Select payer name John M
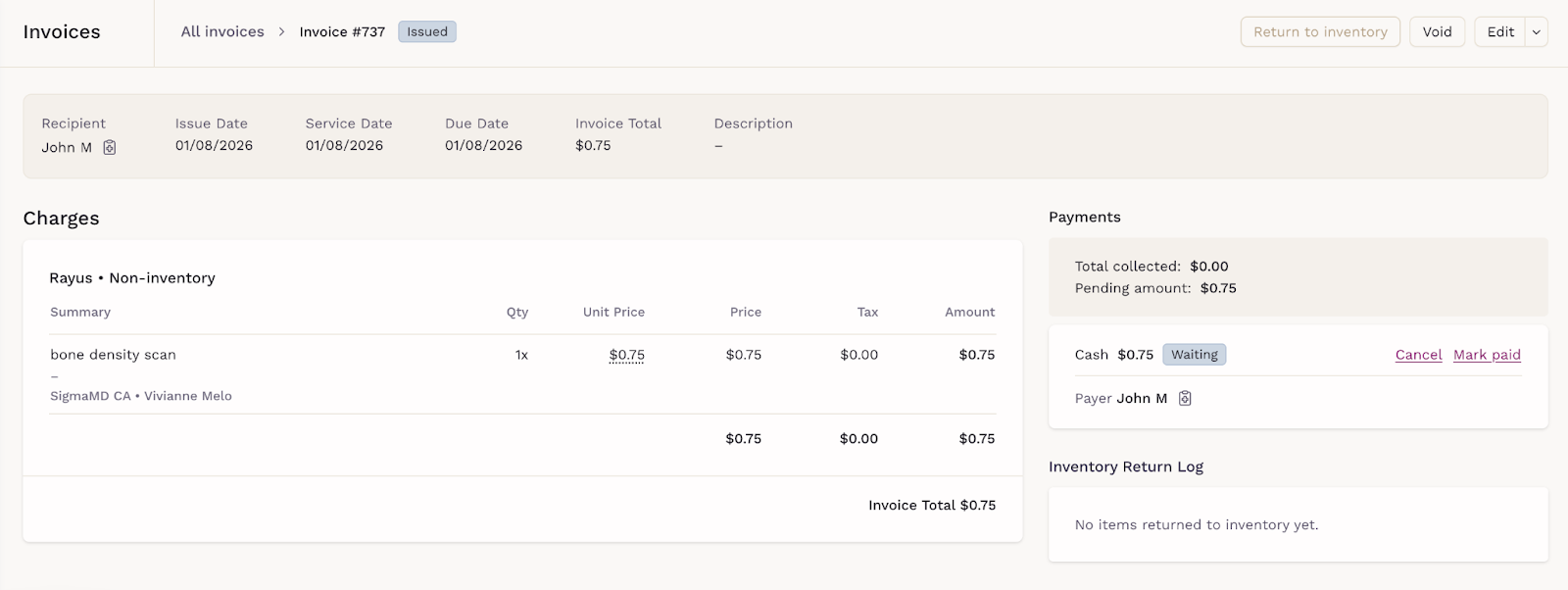 tap(1142, 398)
